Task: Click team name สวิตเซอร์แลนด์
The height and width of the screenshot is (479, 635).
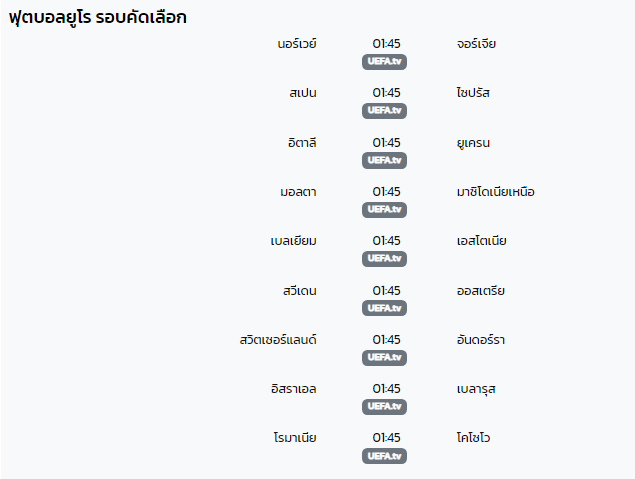Action: coord(278,339)
